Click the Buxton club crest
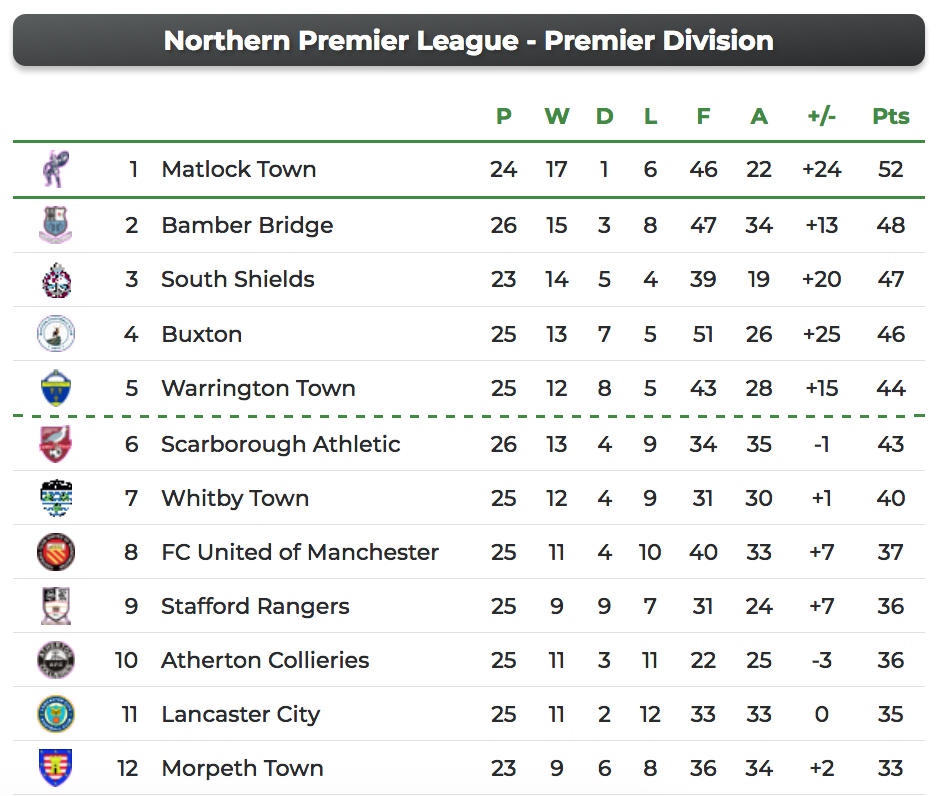Screen dimensions: 936x796 (56, 333)
